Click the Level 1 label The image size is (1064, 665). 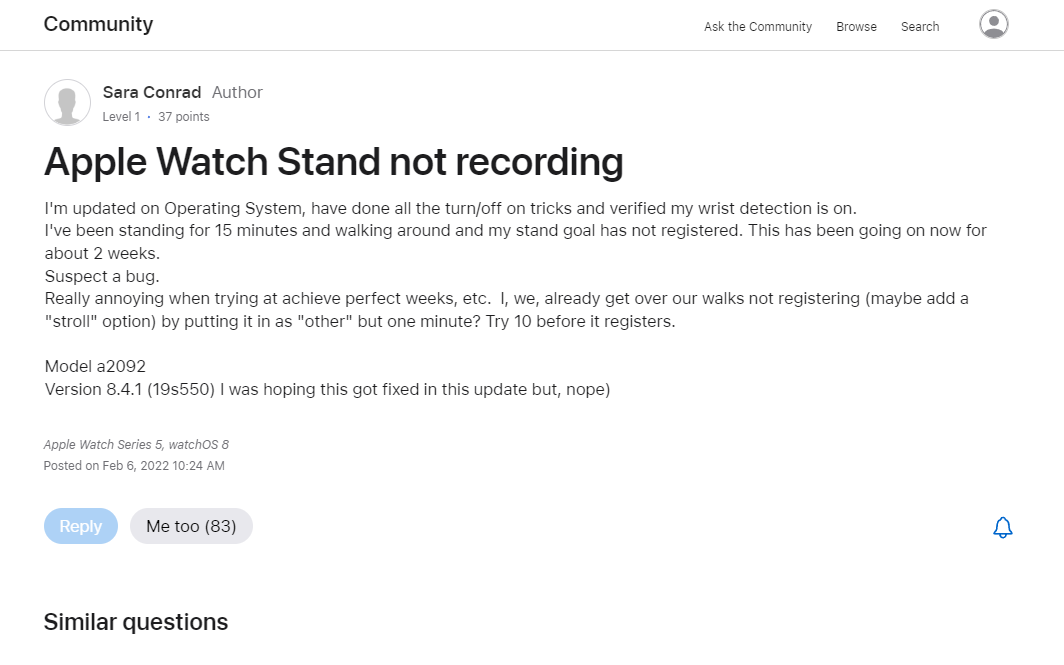(121, 117)
